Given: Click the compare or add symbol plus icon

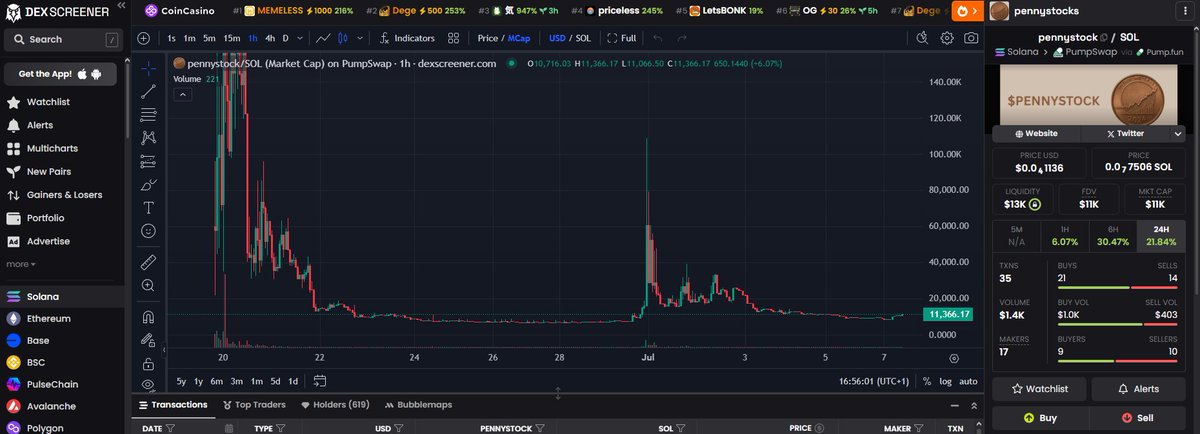Looking at the screenshot, I should (x=144, y=38).
